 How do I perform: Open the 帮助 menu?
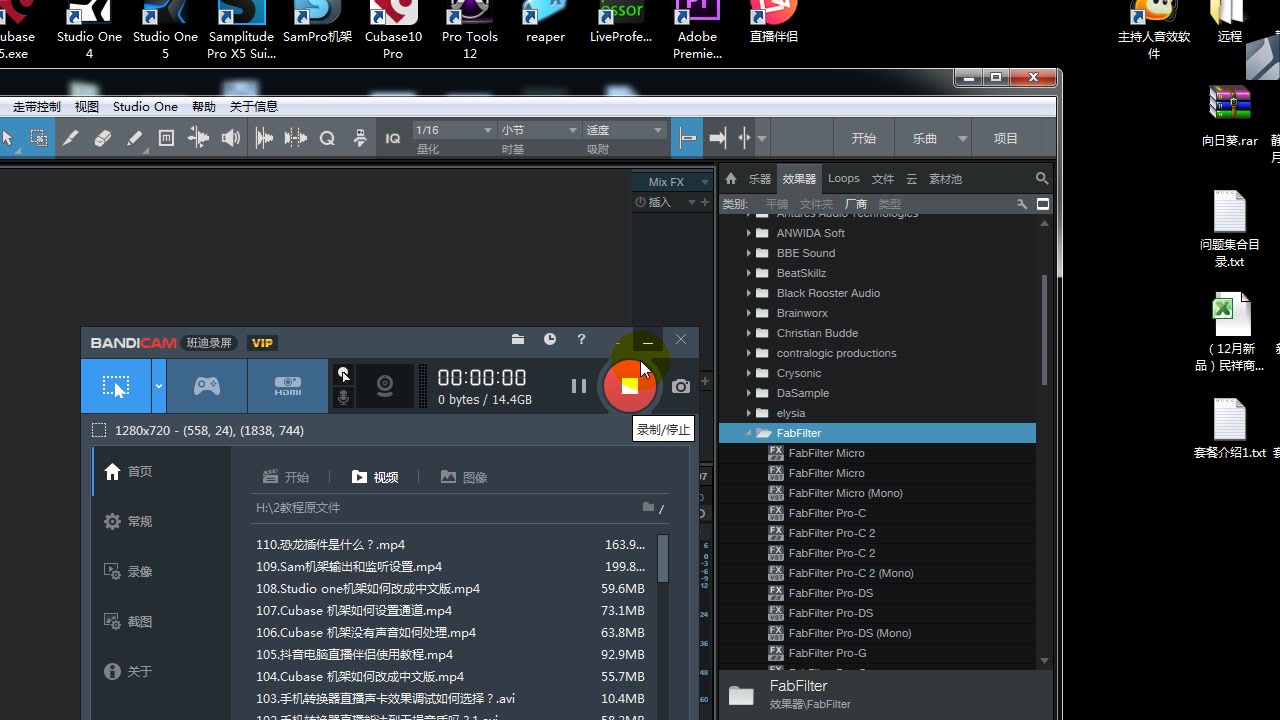(204, 106)
